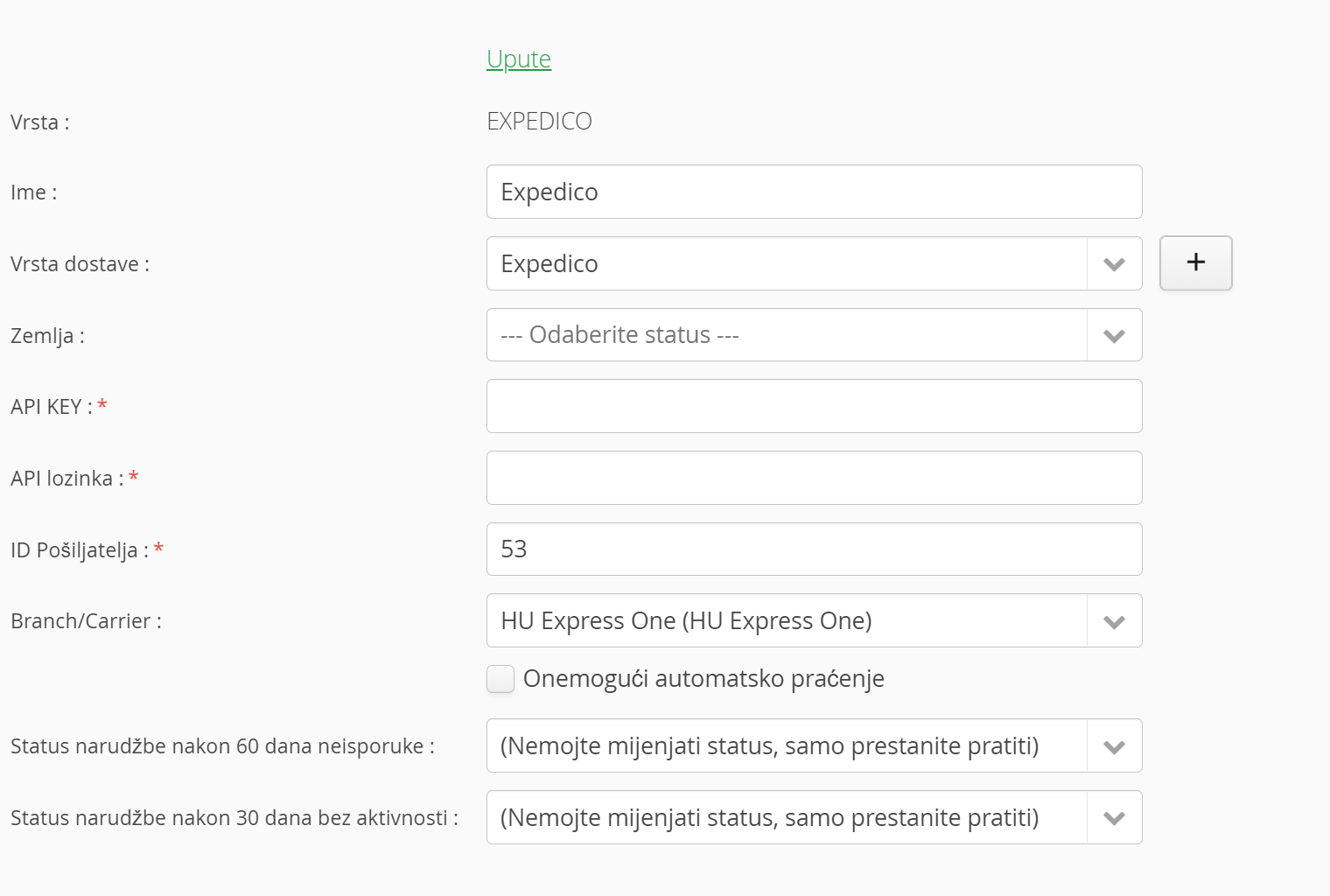
Task: Open the Branch/Carrier dropdown
Action: tap(814, 620)
